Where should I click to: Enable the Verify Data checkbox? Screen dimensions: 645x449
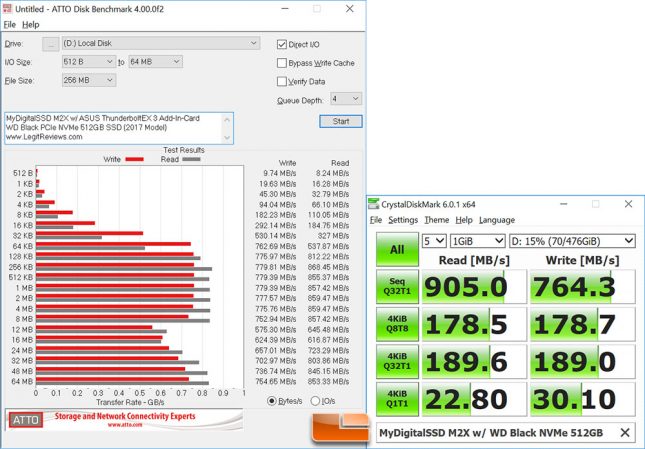282,81
